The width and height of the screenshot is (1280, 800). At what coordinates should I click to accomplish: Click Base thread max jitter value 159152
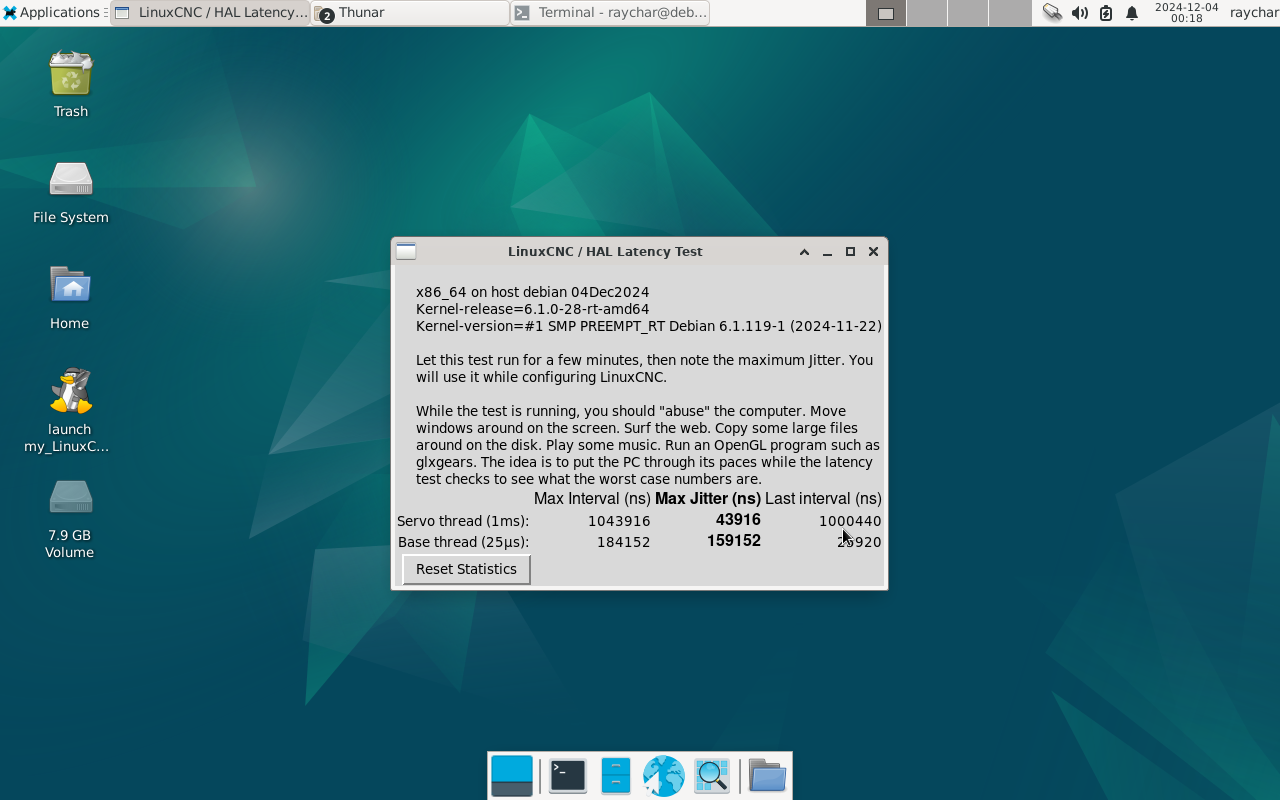(734, 541)
